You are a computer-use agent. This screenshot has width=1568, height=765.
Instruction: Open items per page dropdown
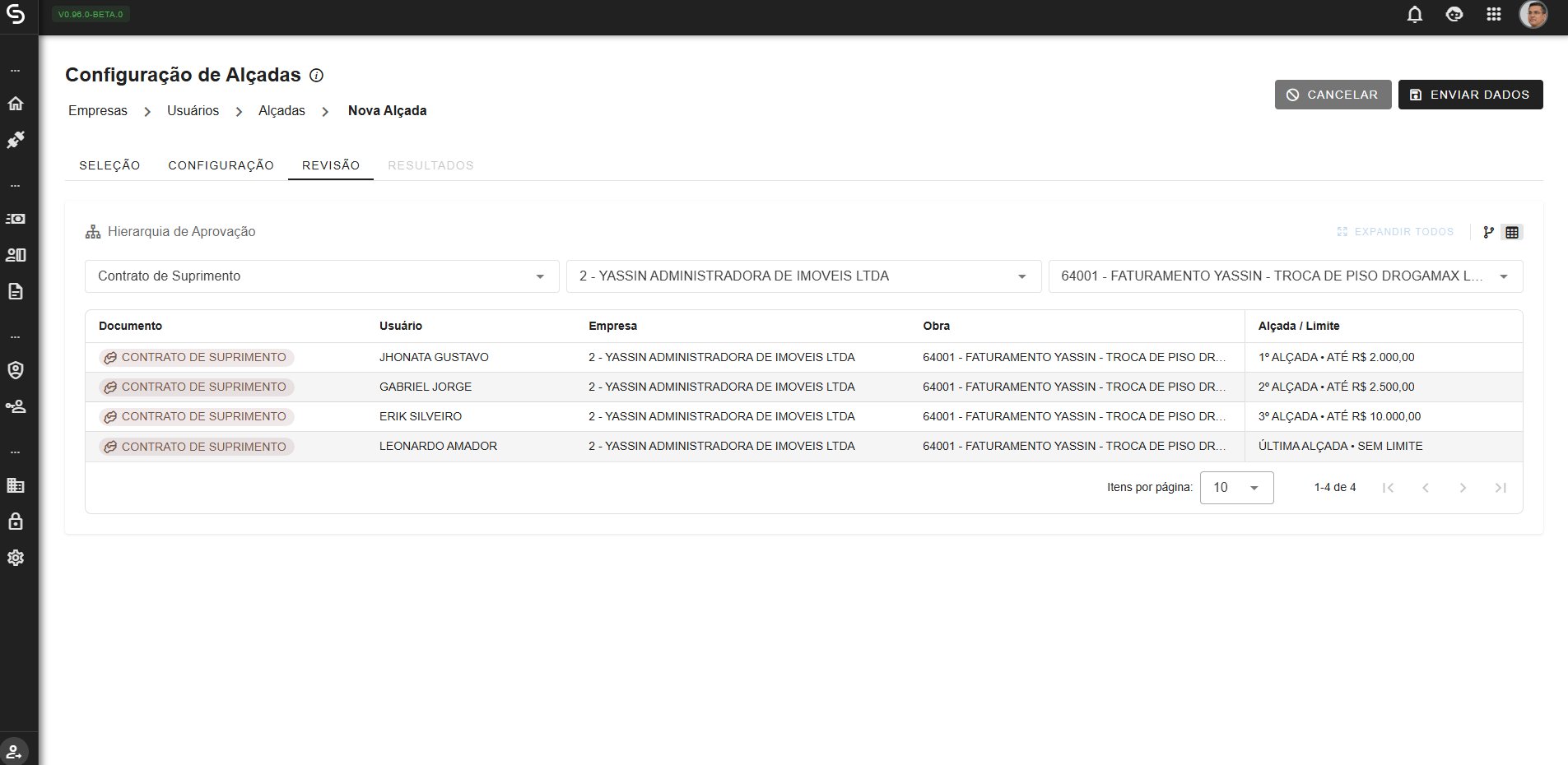(x=1236, y=488)
